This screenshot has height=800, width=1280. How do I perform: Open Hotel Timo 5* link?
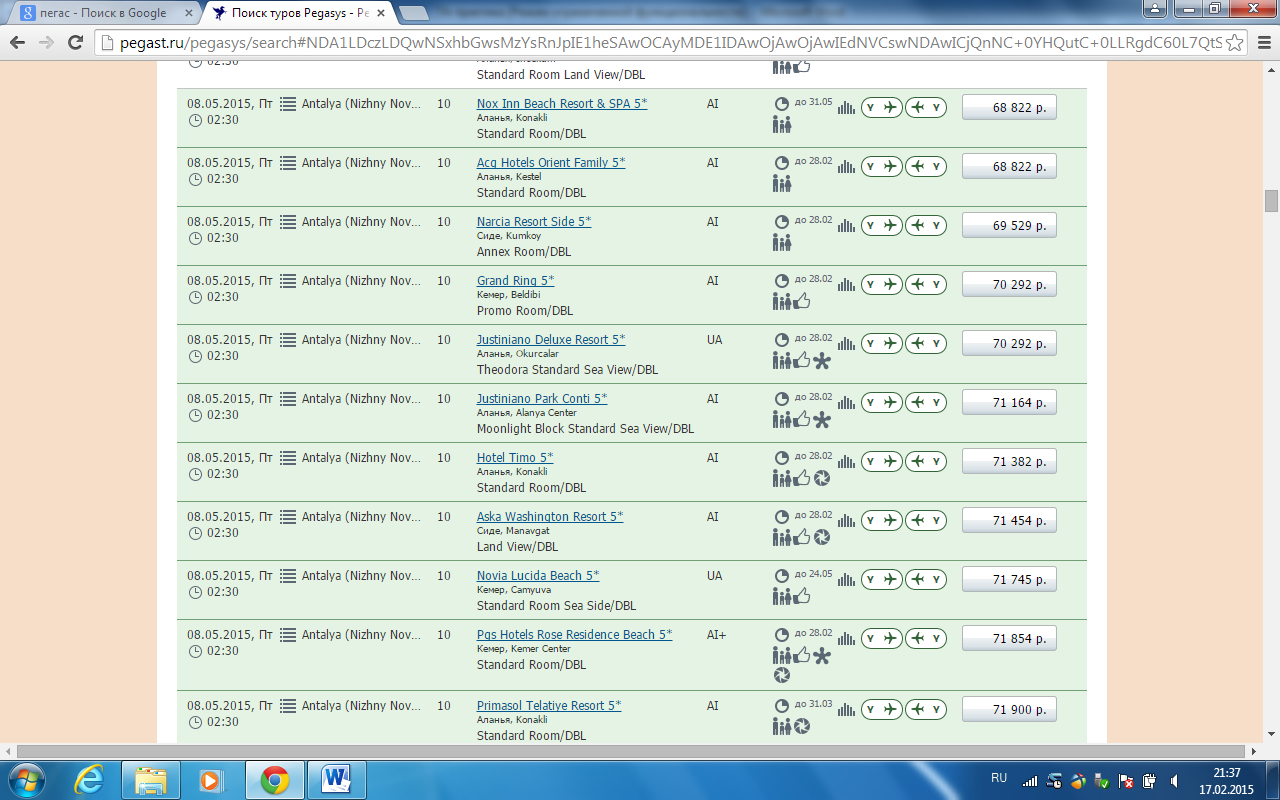pyautogui.click(x=515, y=458)
